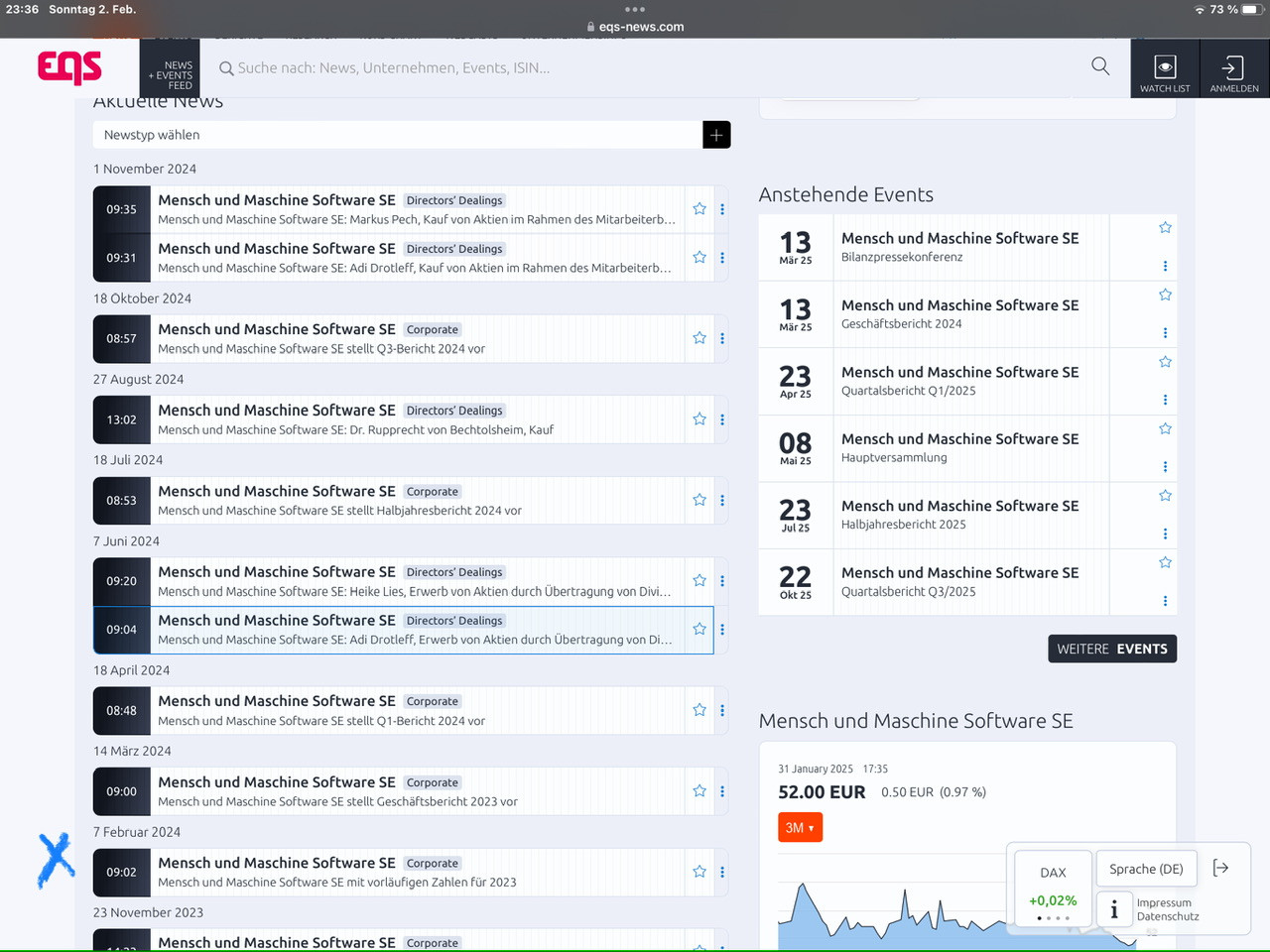Screen dimensions: 1270x952
Task: Star the vorläufigen Zahlen für 2023 news item
Action: pyautogui.click(x=699, y=872)
